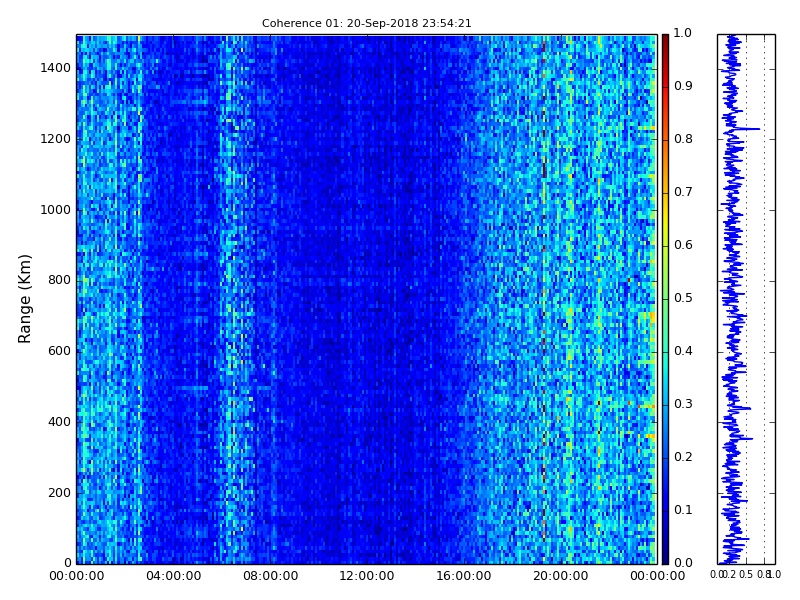Click the 08:00:00 time axis label
This screenshot has width=800, height=600.
pyautogui.click(x=270, y=576)
